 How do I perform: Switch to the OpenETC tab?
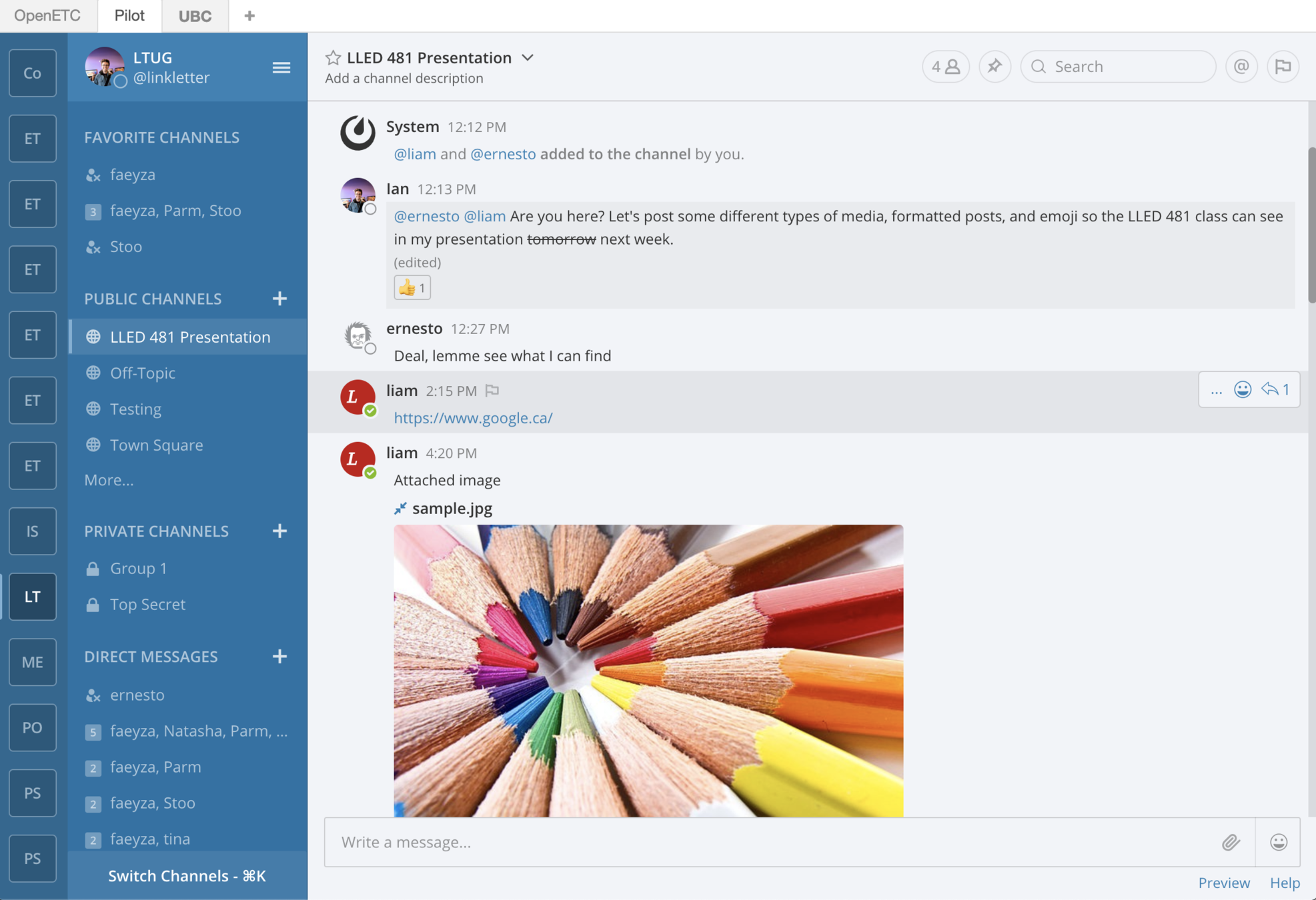(47, 16)
